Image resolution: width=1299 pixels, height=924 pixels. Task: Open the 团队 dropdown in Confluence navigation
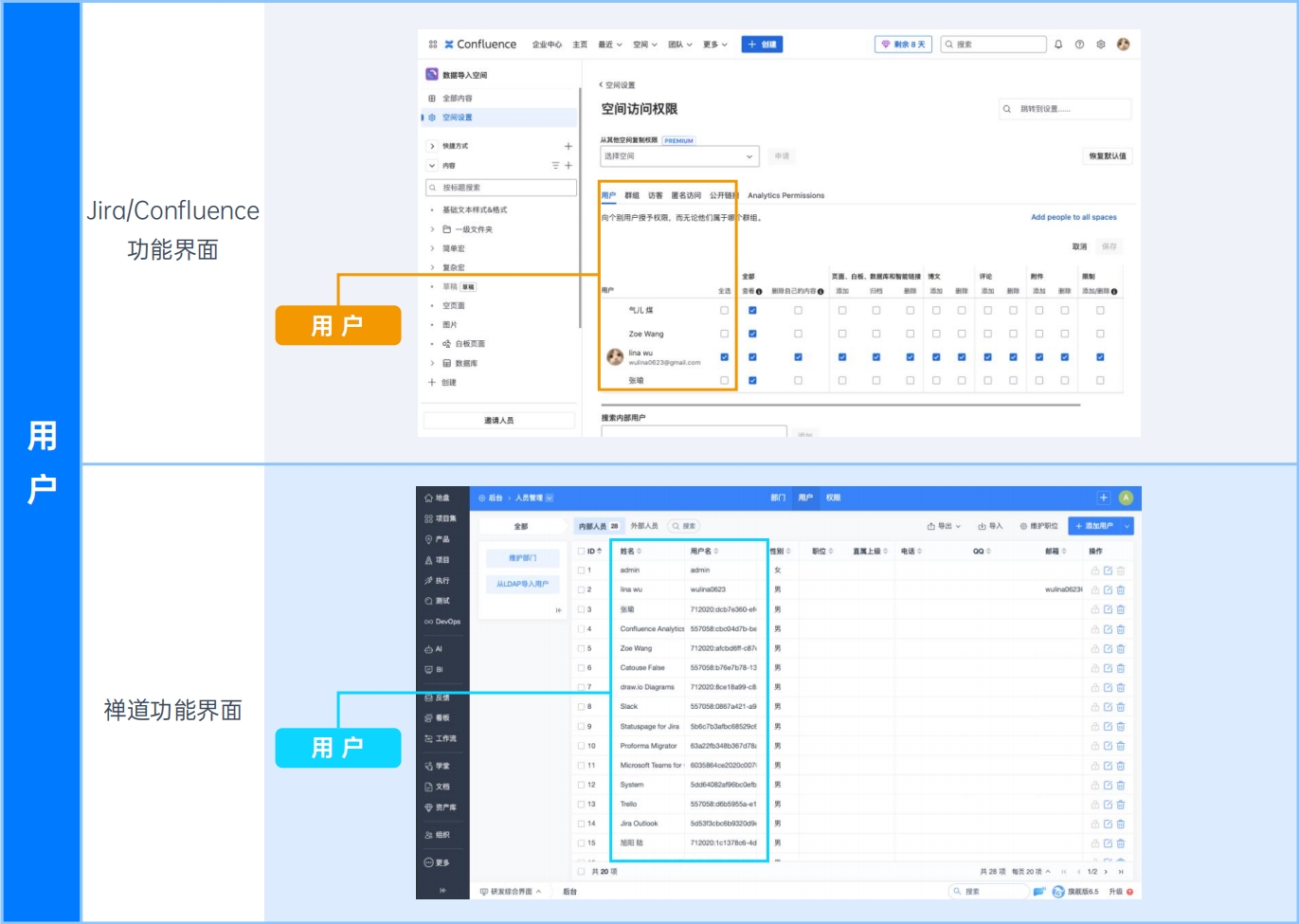click(x=680, y=45)
